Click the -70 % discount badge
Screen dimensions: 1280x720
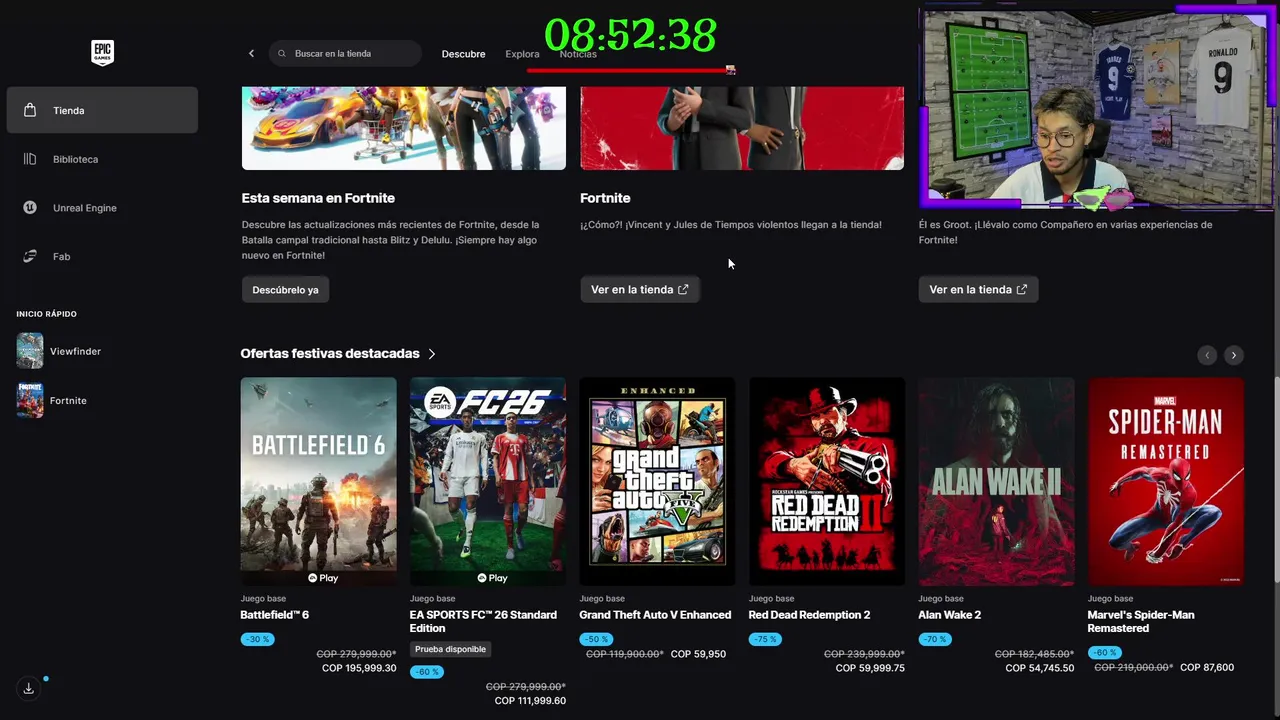tap(934, 639)
